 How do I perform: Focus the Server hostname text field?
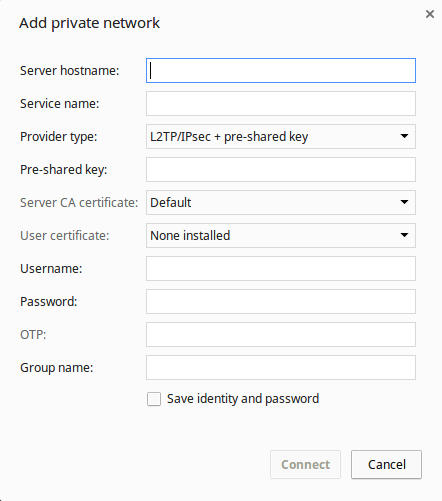281,71
